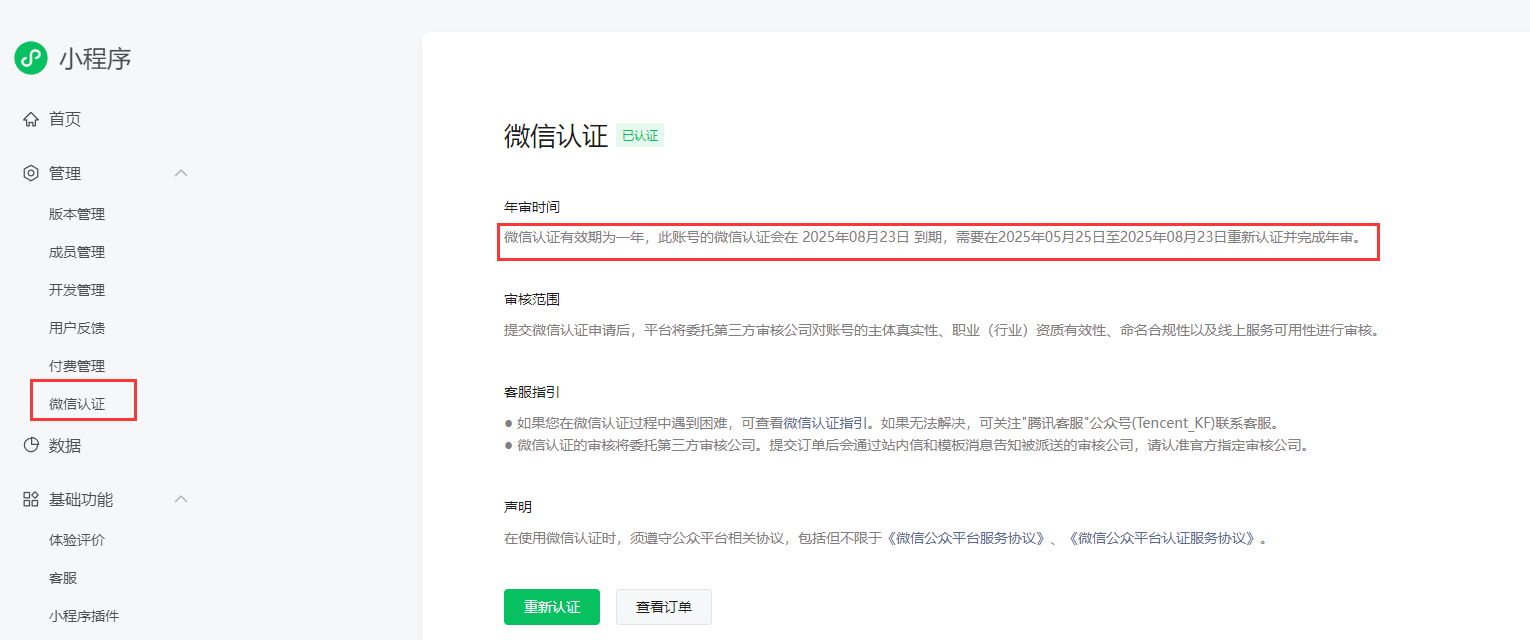Click the 重新认证 green button
The image size is (1530, 640).
tap(552, 607)
